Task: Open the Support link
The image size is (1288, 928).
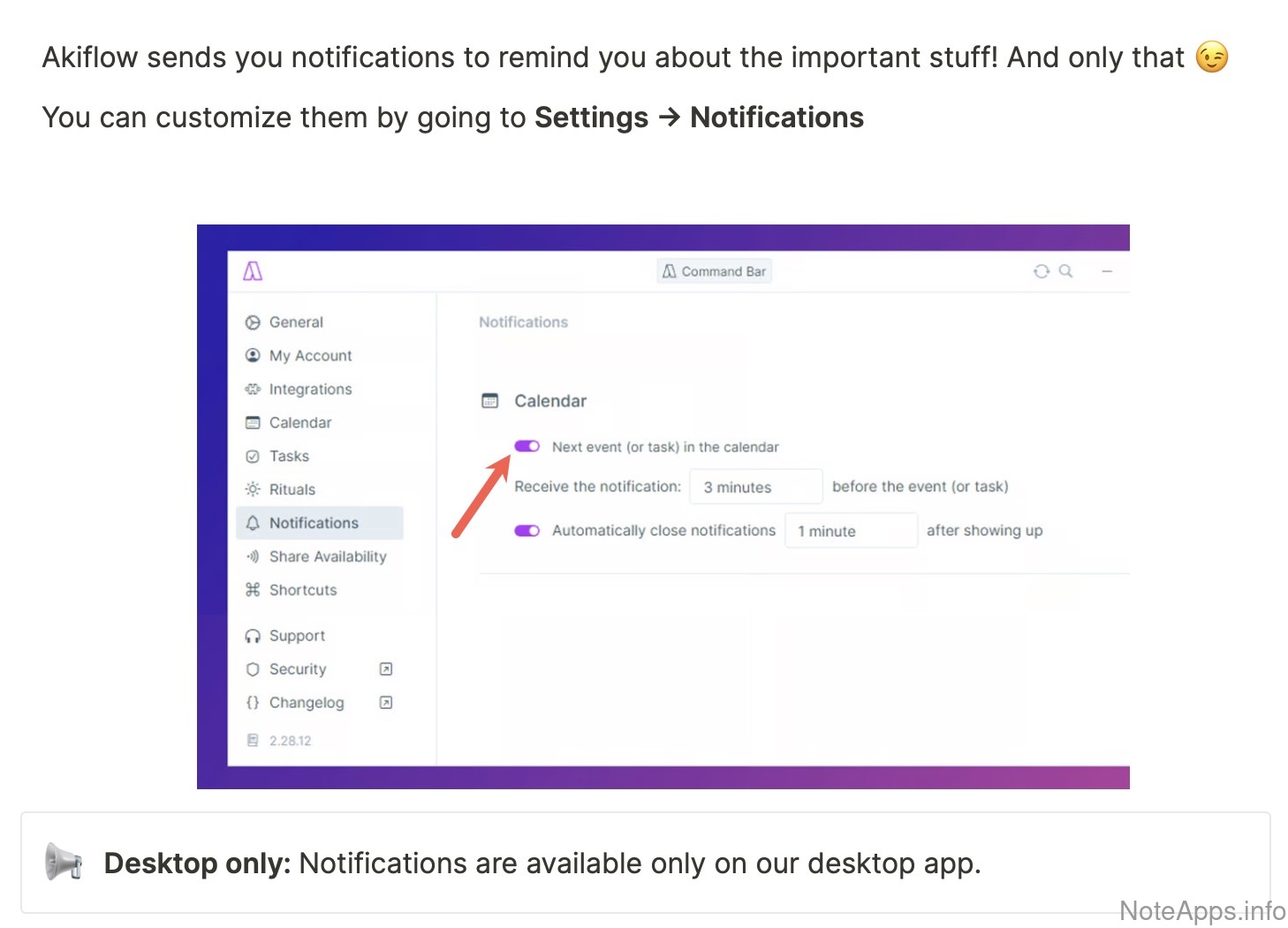Action: [x=297, y=635]
